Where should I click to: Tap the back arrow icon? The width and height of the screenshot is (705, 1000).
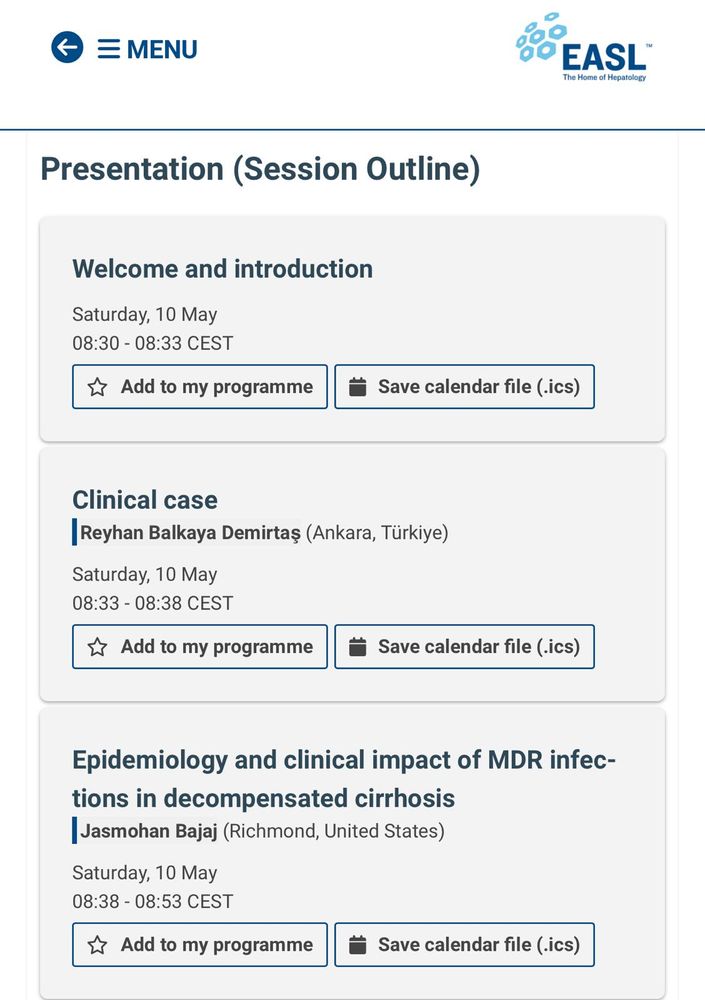point(67,47)
